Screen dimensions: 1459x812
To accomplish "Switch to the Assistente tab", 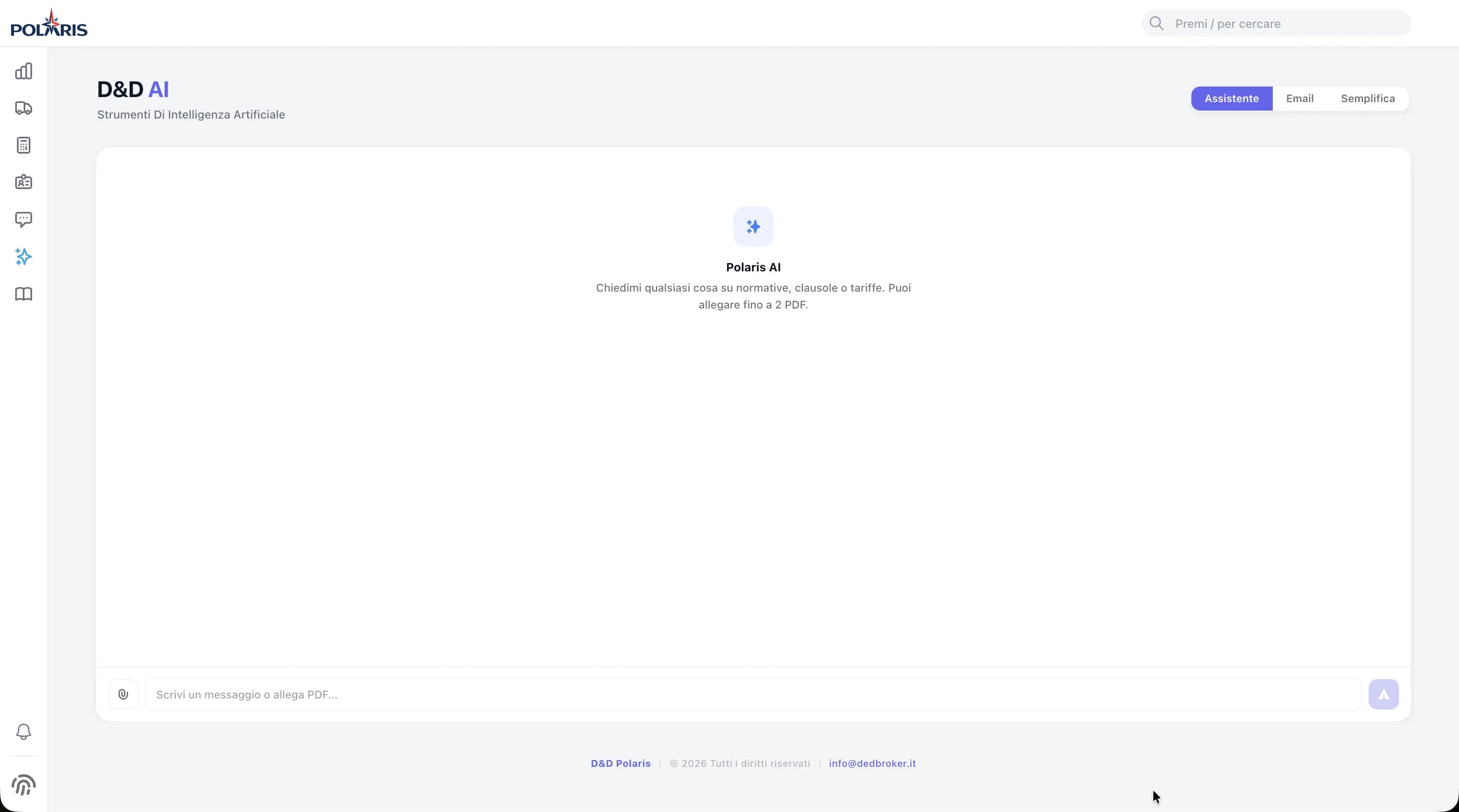I will click(x=1231, y=98).
